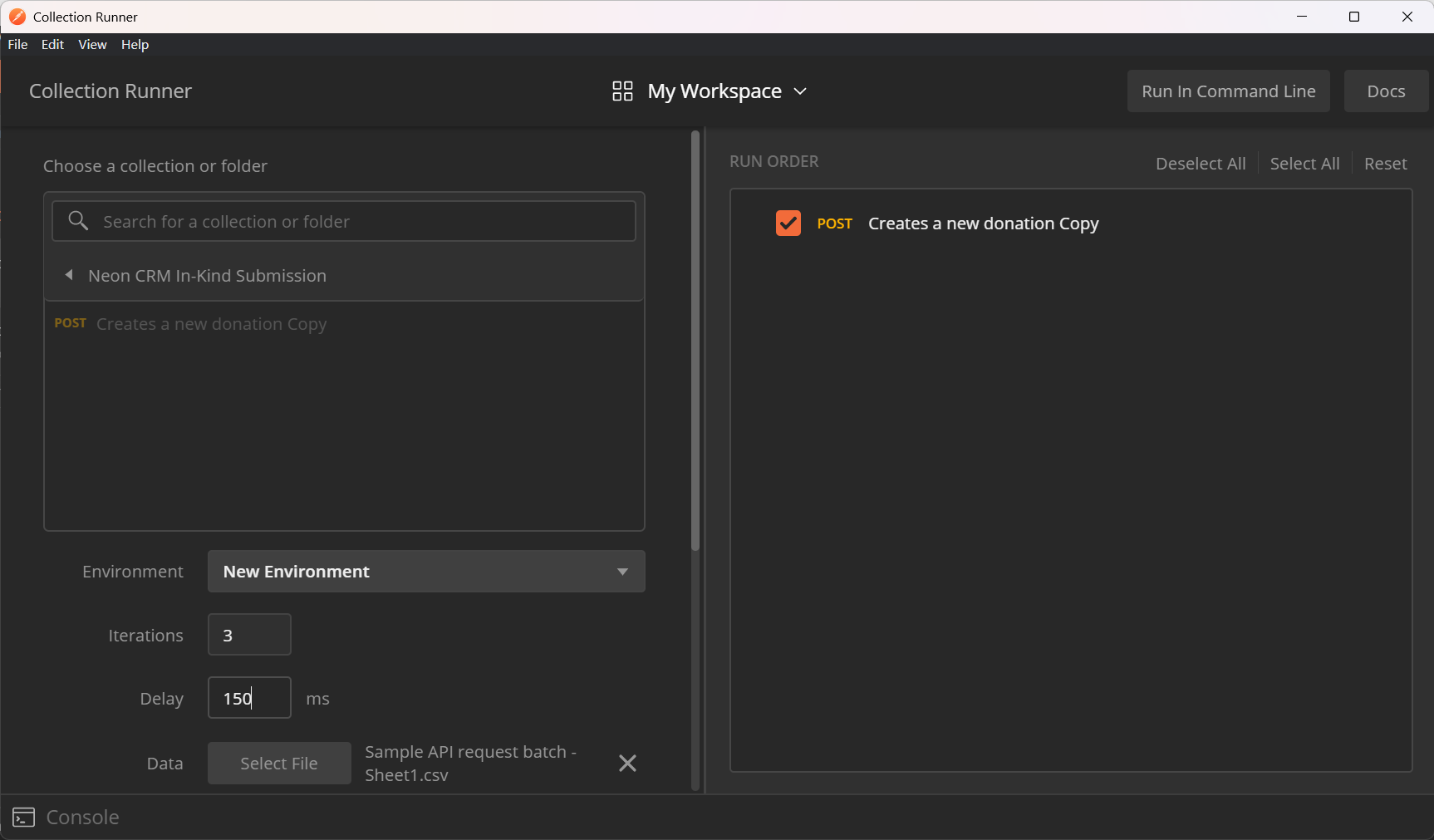The height and width of the screenshot is (840, 1434).
Task: Click the Iterations input field
Action: pyautogui.click(x=249, y=636)
